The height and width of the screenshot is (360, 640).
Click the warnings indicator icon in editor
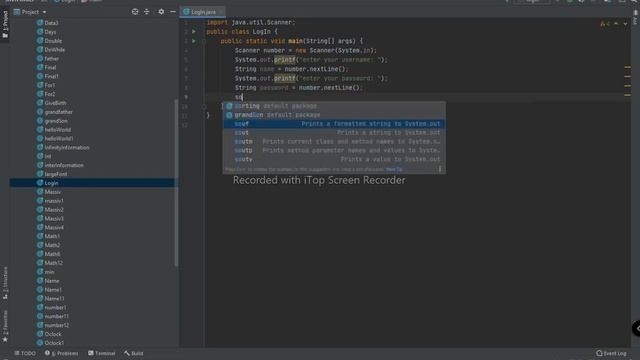tap(605, 24)
